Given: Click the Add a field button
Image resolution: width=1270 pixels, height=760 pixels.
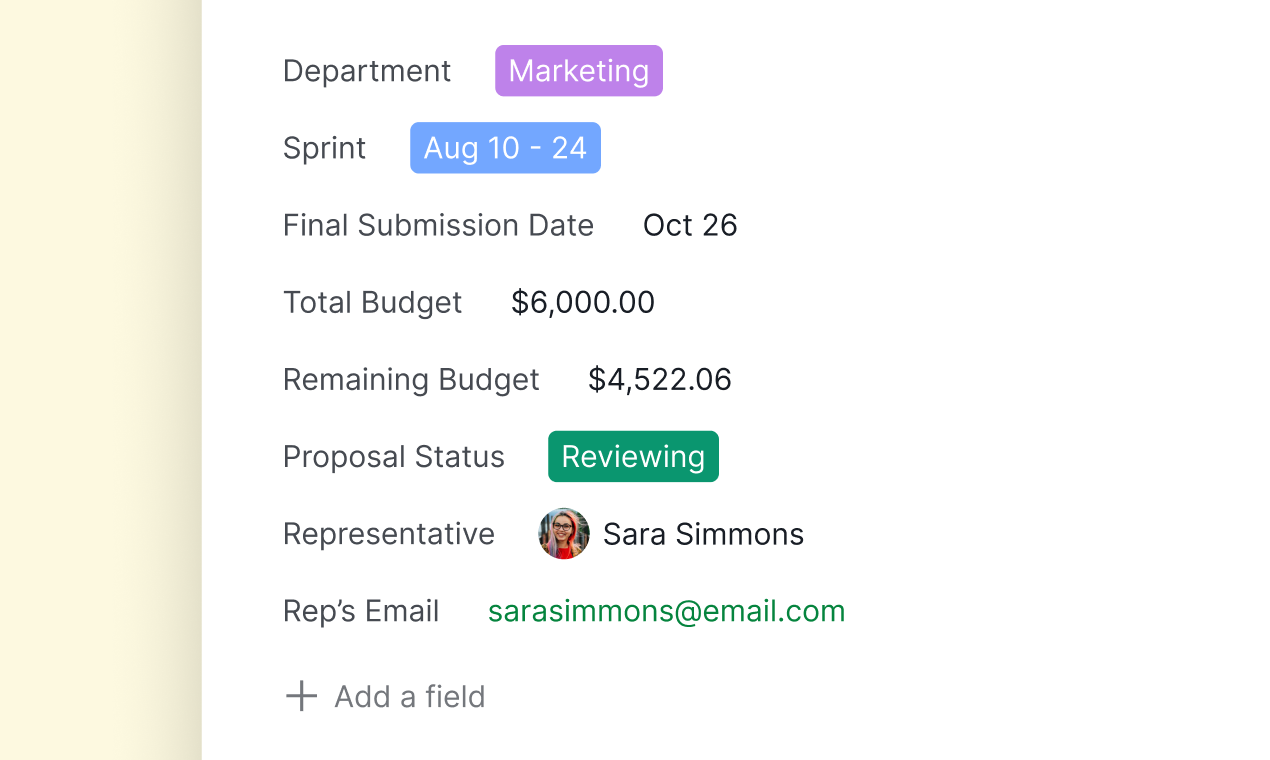Looking at the screenshot, I should coord(409,696).
